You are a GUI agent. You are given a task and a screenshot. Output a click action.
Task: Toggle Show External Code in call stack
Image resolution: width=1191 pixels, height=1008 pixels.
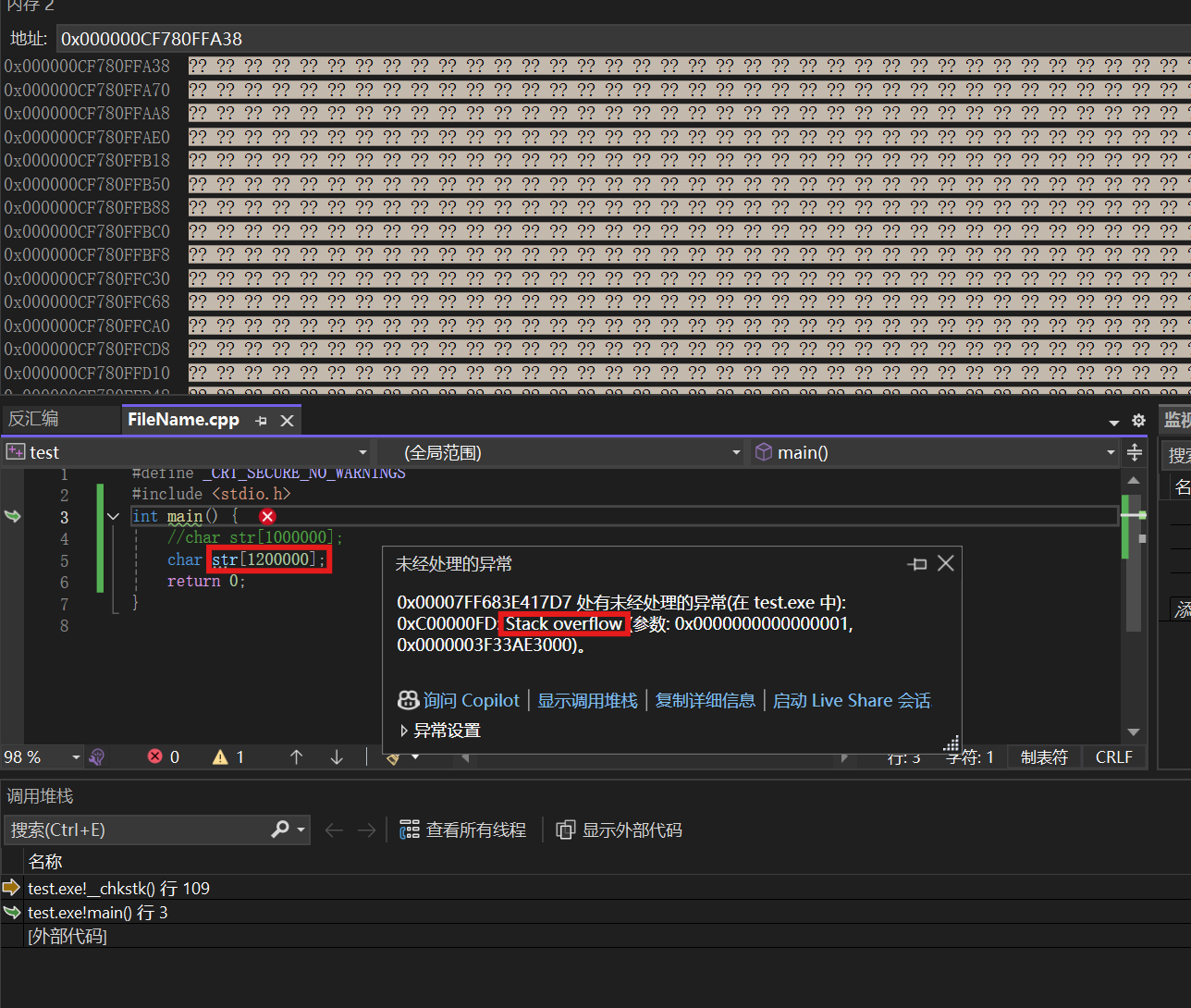click(x=620, y=830)
